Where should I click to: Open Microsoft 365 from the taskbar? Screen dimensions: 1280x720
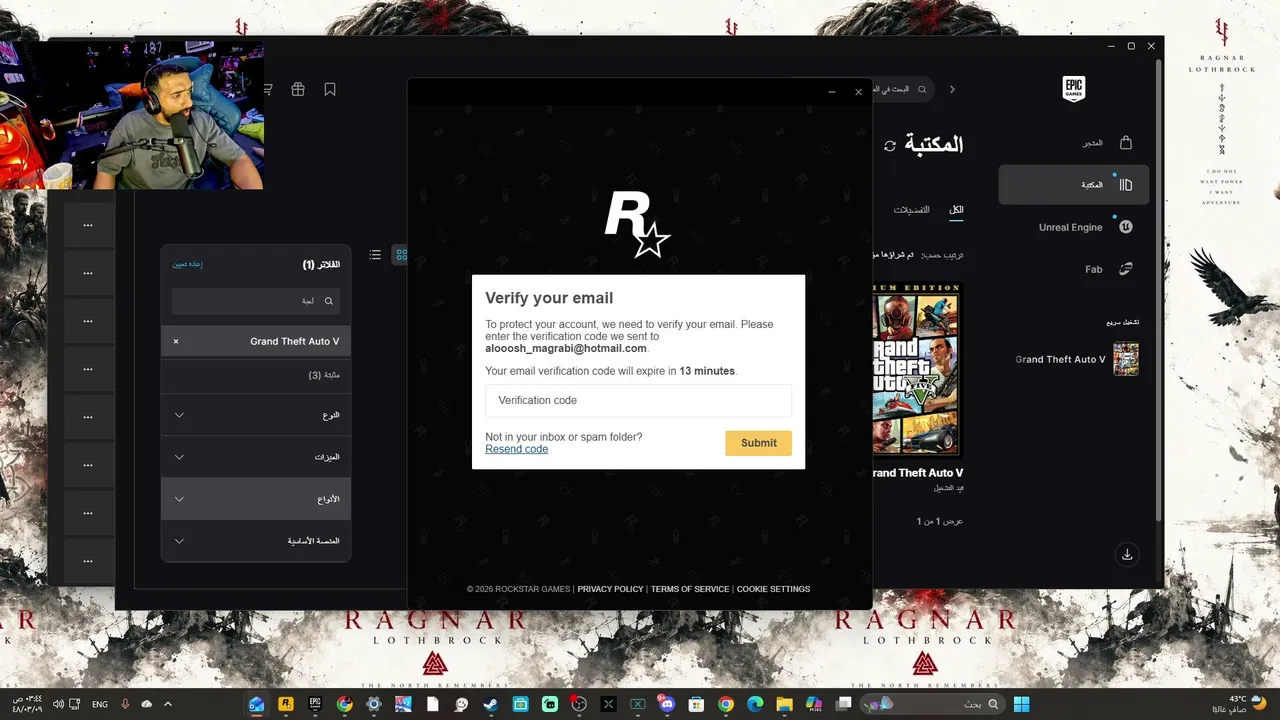tap(814, 704)
